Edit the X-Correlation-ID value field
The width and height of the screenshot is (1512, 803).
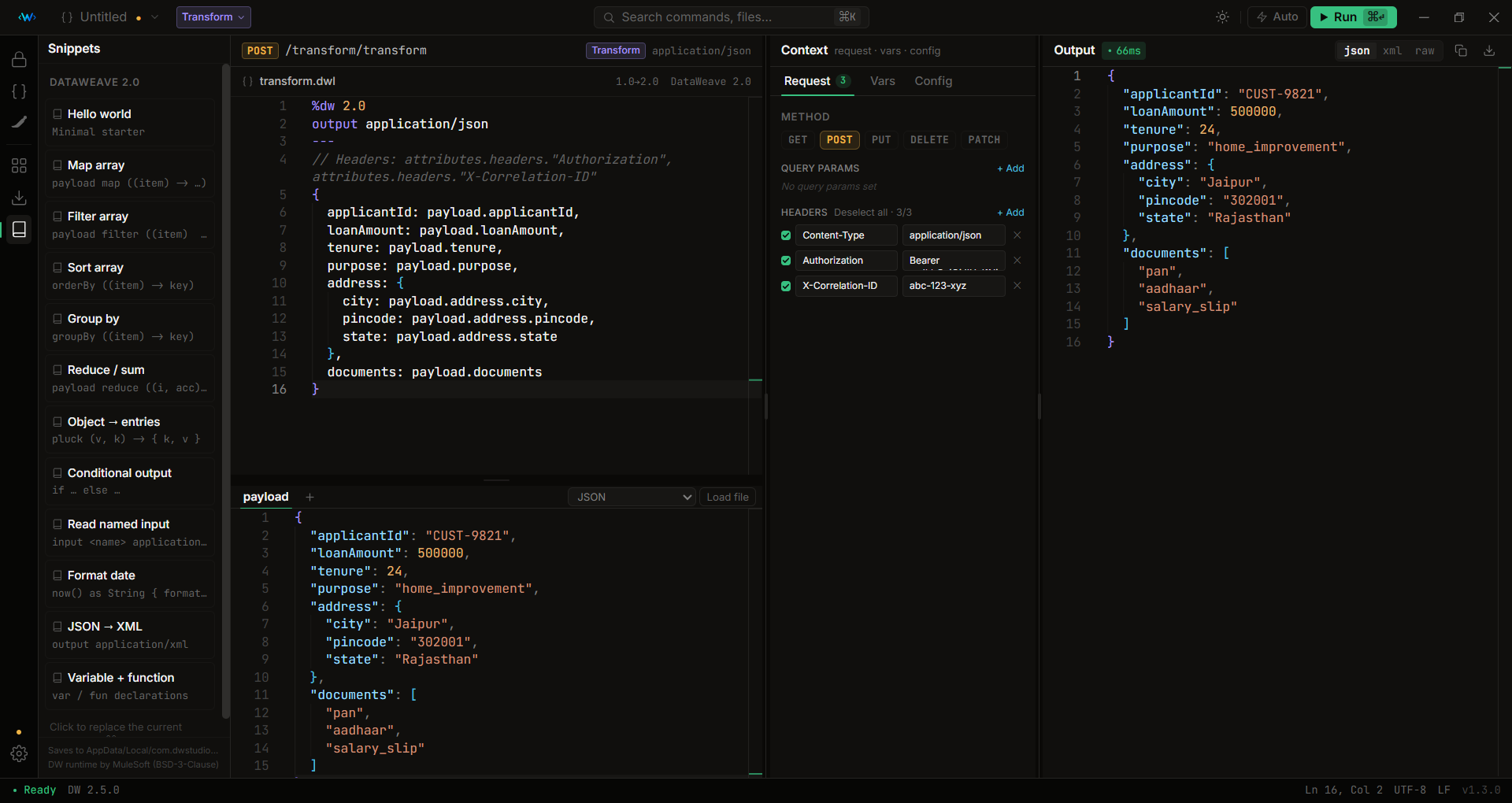tap(954, 286)
